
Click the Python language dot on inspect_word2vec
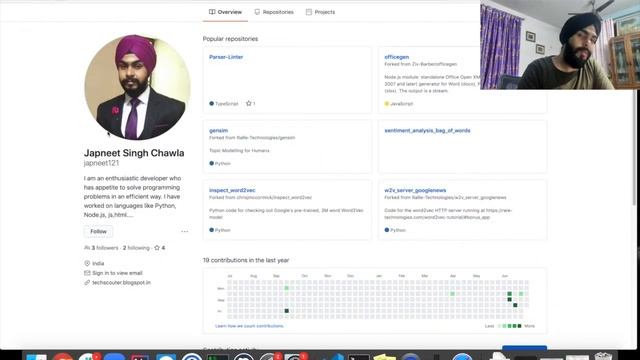click(211, 230)
